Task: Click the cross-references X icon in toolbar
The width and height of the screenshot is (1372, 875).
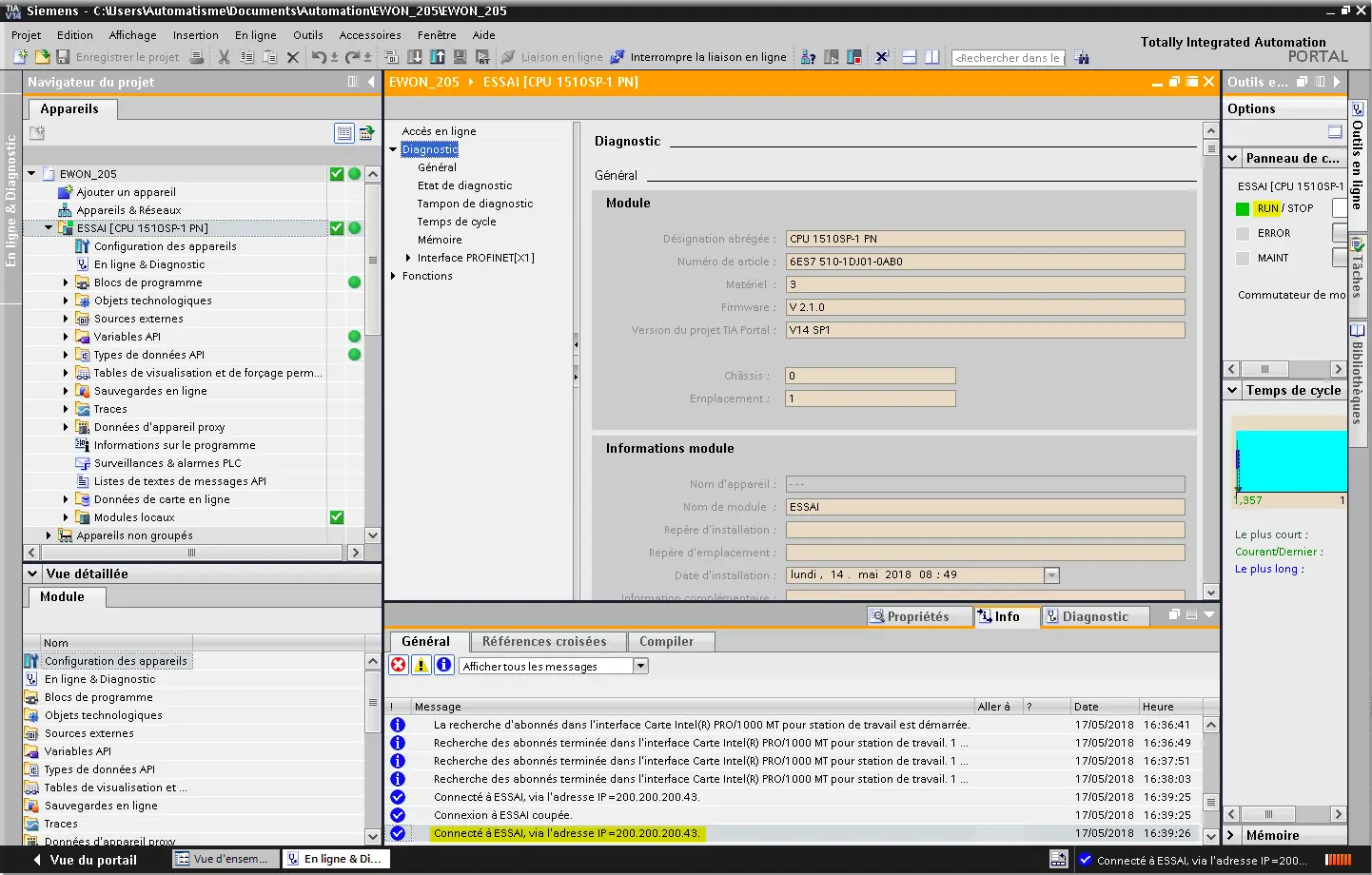Action: 882,57
